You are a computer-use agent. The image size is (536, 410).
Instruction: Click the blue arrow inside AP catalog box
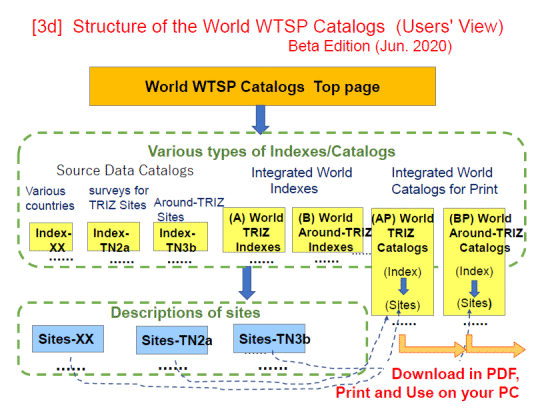[x=403, y=287]
